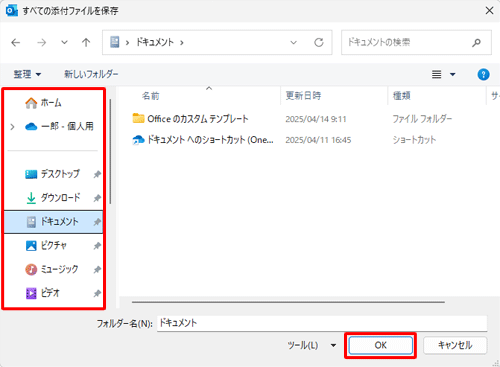Open デスクトップ in navigation pane
The width and height of the screenshot is (500, 367).
tap(53, 174)
